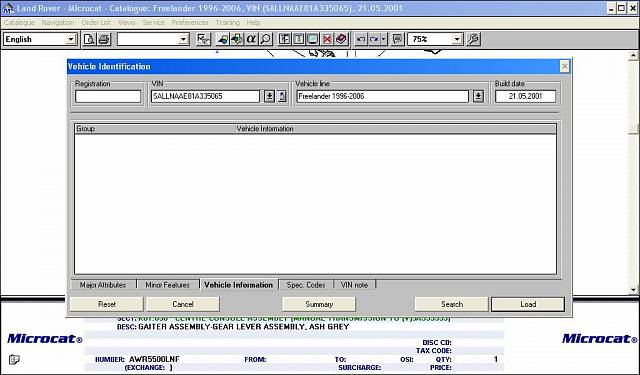Switch to the Major Attributes tab

point(103,285)
